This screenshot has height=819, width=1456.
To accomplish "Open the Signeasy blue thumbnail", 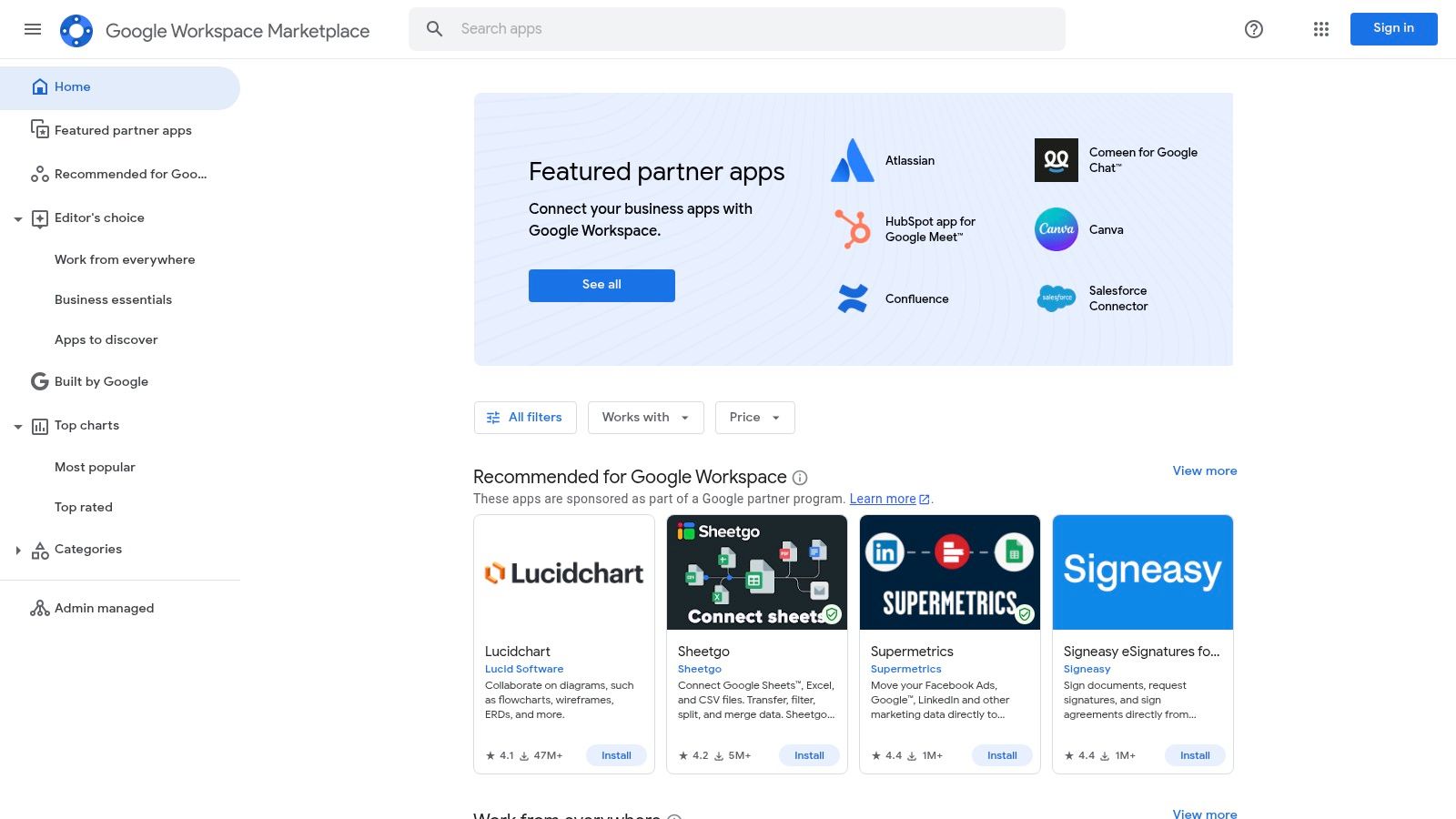I will [1143, 572].
